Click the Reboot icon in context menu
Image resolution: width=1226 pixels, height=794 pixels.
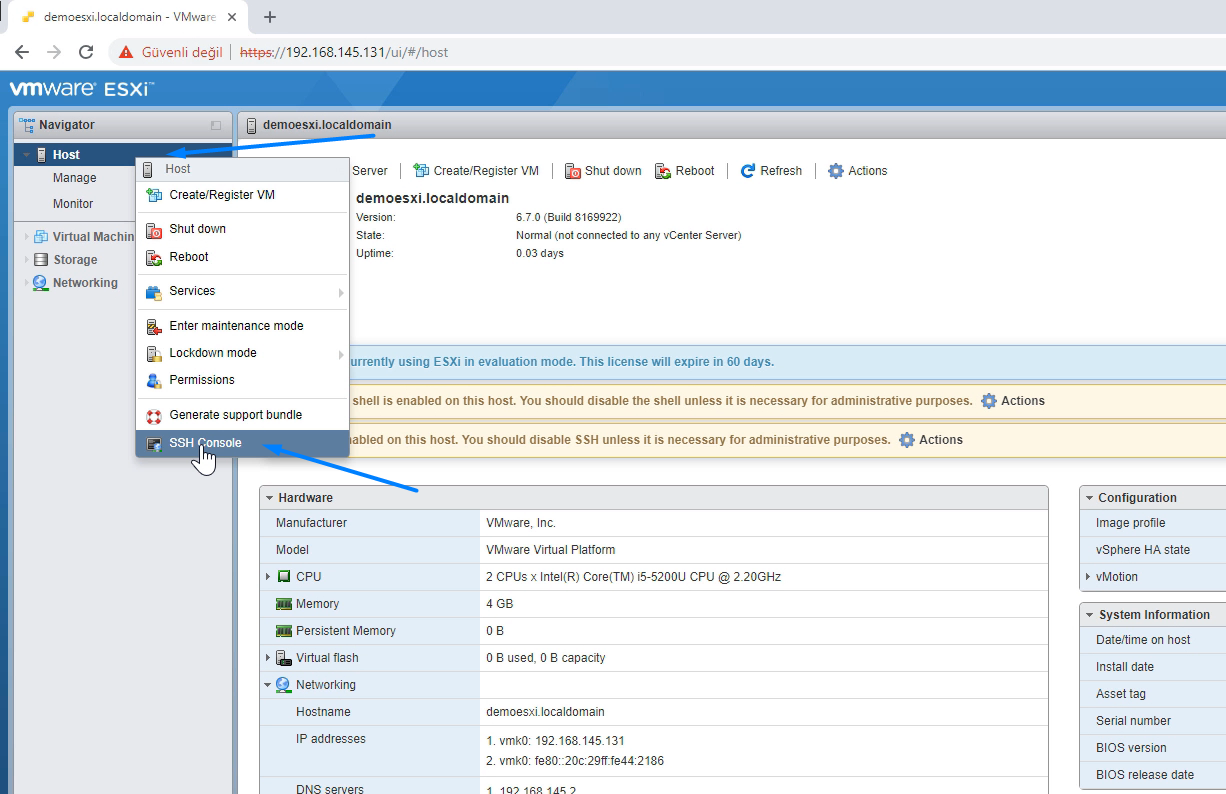coord(154,258)
